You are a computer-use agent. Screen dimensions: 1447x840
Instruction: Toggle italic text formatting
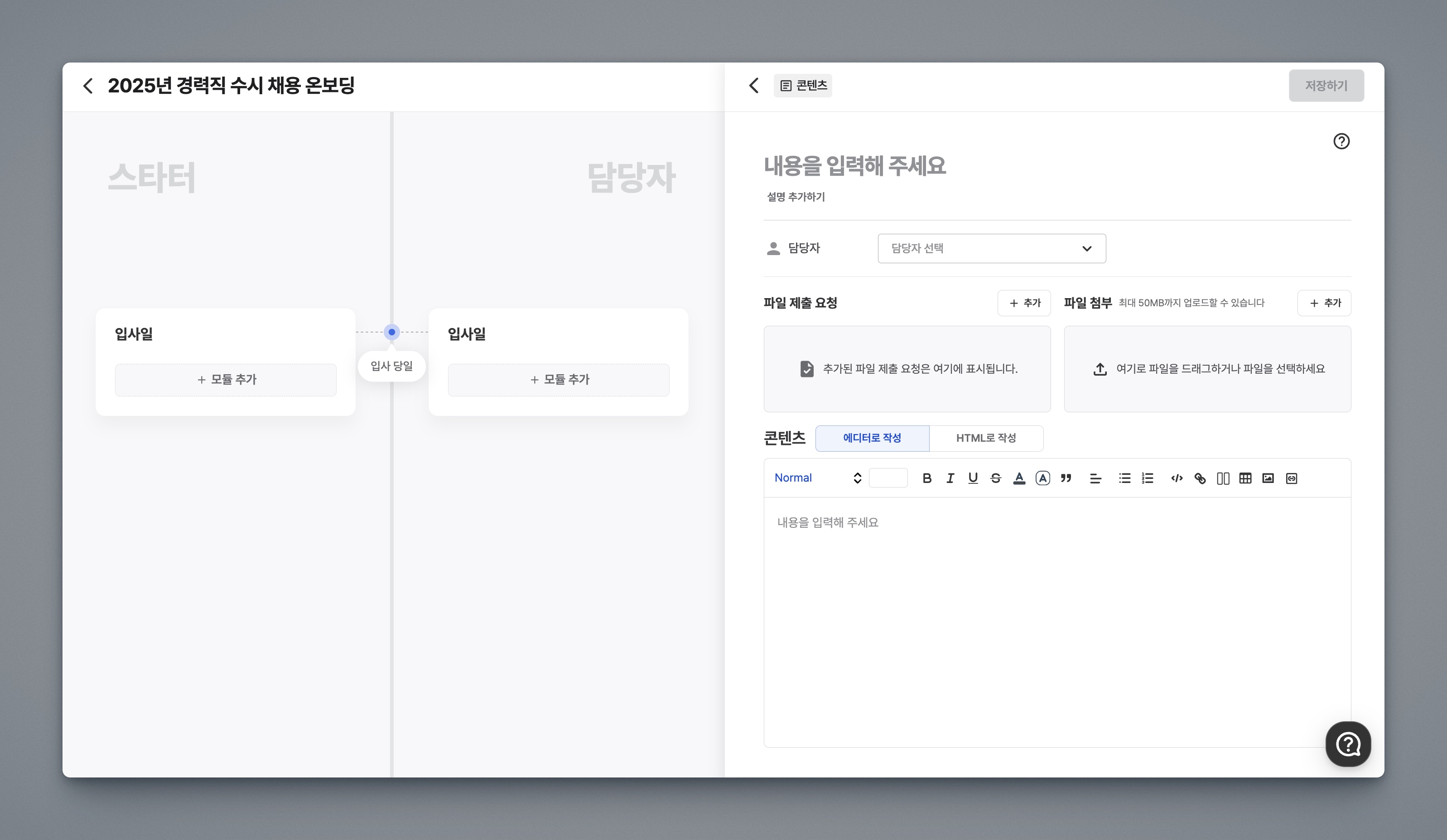pyautogui.click(x=950, y=478)
